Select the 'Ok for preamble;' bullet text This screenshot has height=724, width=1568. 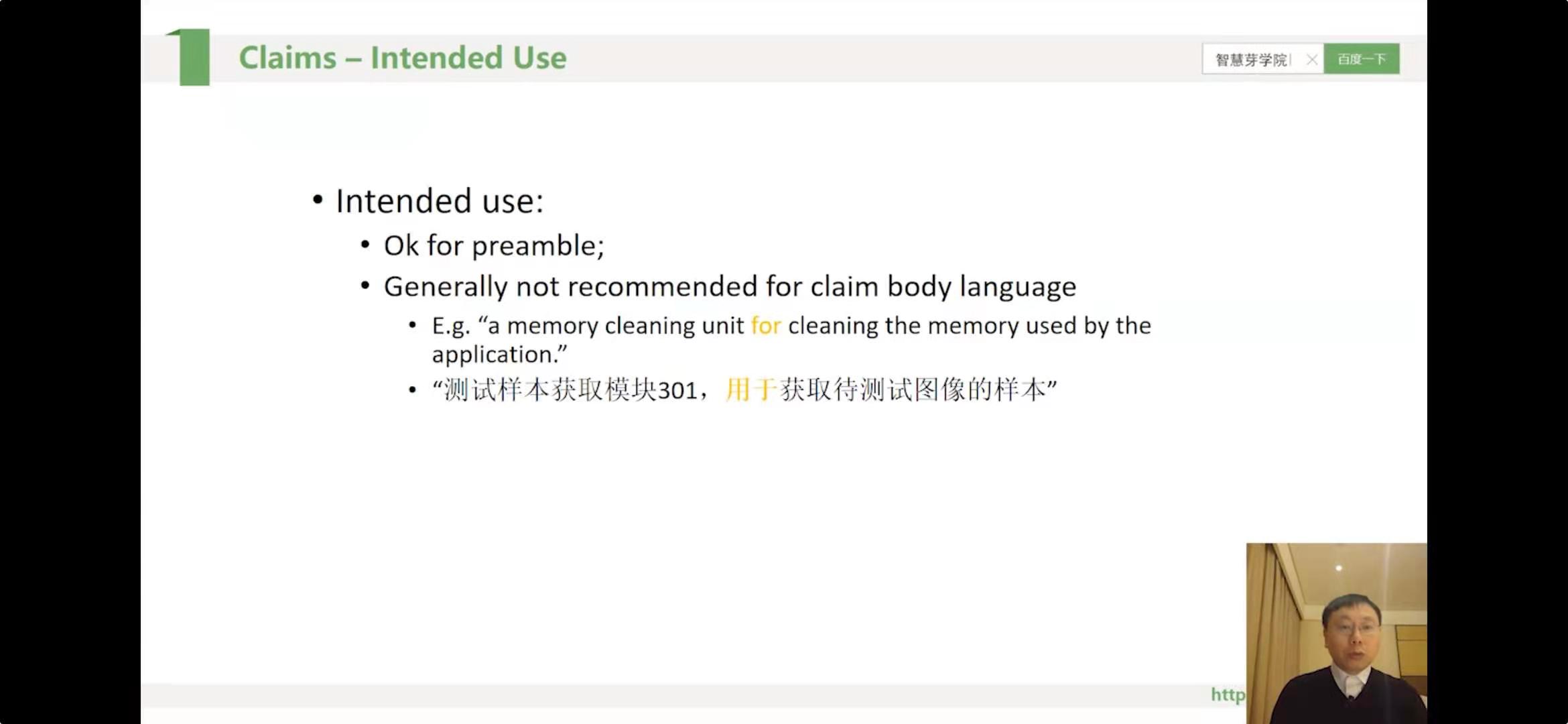(494, 246)
